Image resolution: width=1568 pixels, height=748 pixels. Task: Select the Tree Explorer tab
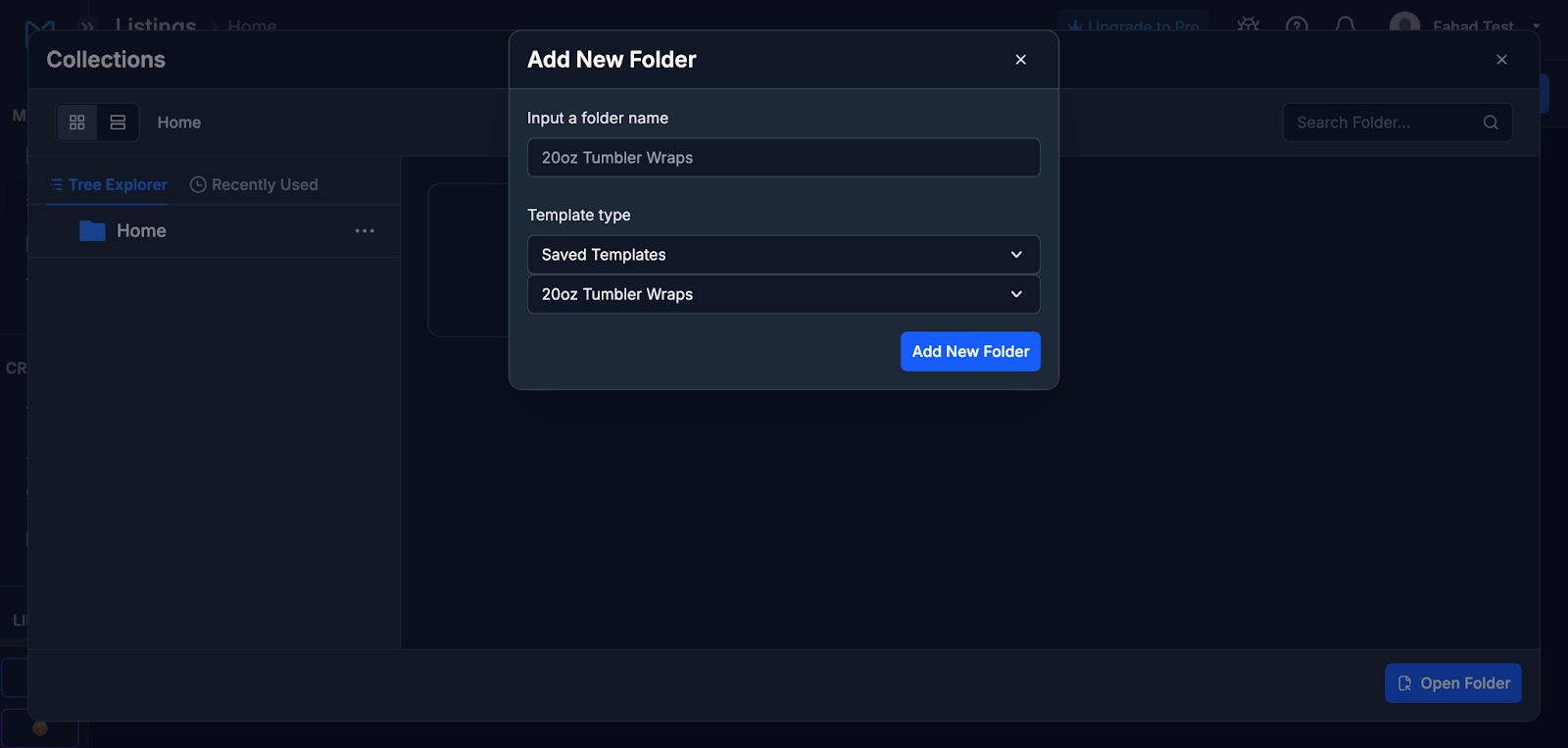[x=108, y=184]
